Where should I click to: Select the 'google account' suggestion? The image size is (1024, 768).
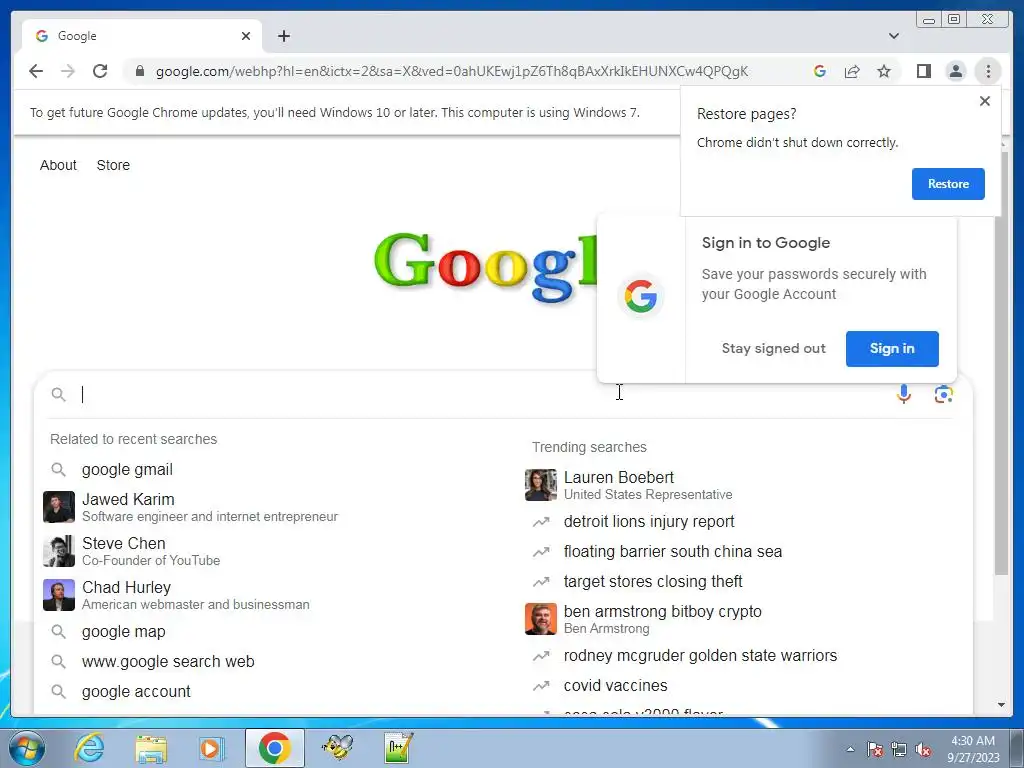point(136,692)
